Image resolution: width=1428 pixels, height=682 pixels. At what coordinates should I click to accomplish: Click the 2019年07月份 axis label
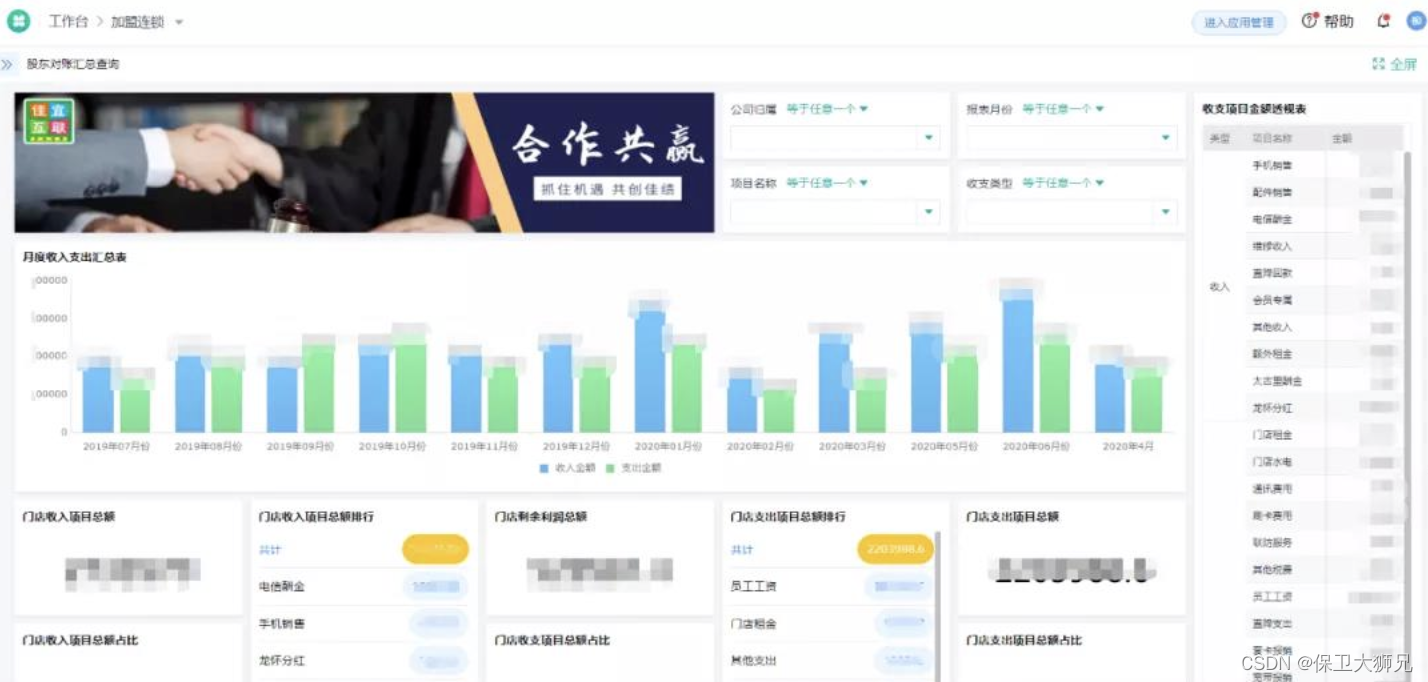(x=116, y=446)
